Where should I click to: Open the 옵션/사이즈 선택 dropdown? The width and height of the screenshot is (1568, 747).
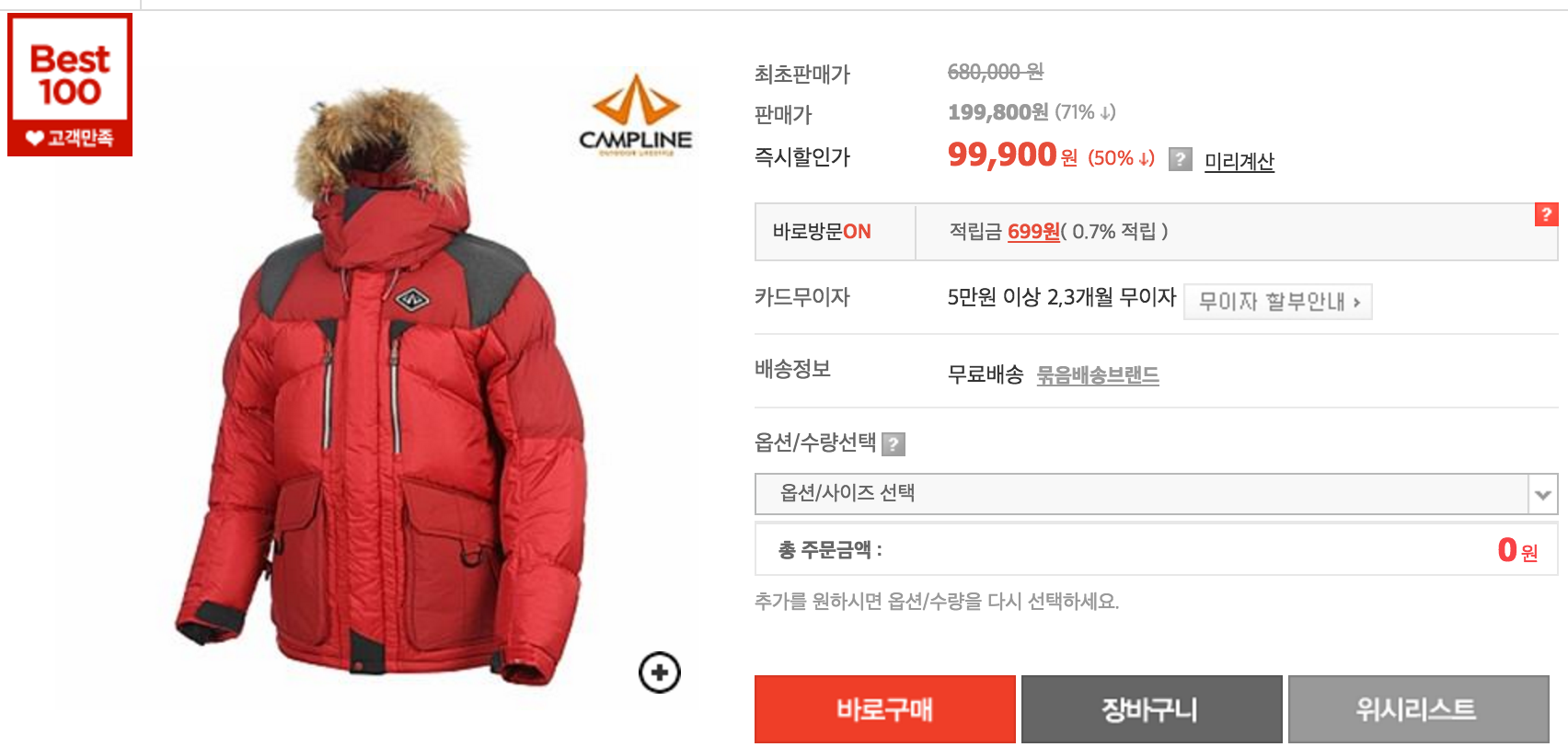1156,494
